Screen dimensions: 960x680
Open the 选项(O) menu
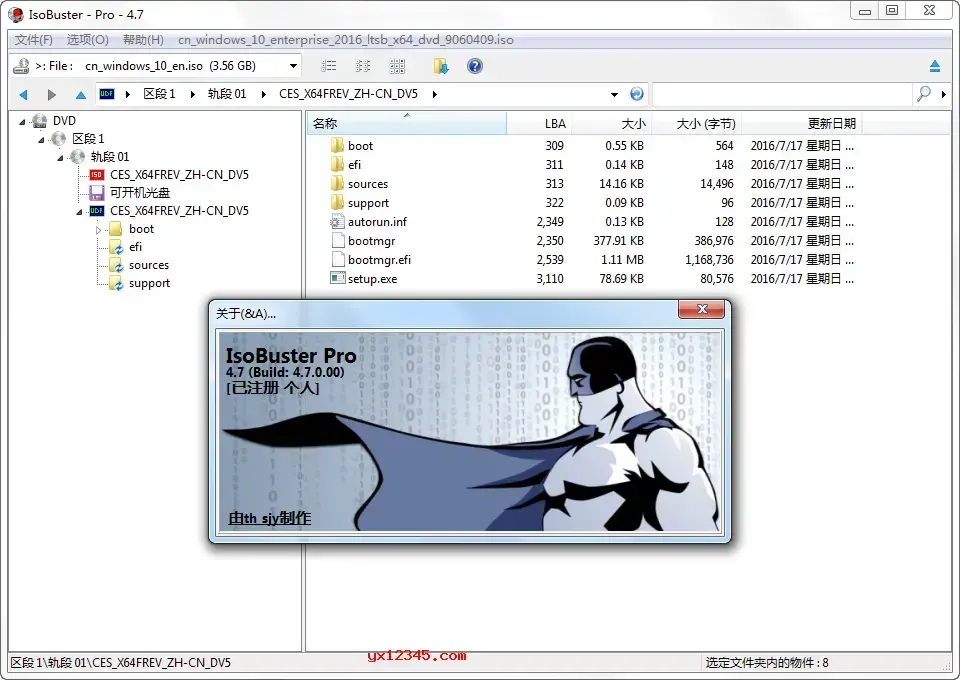(x=88, y=40)
